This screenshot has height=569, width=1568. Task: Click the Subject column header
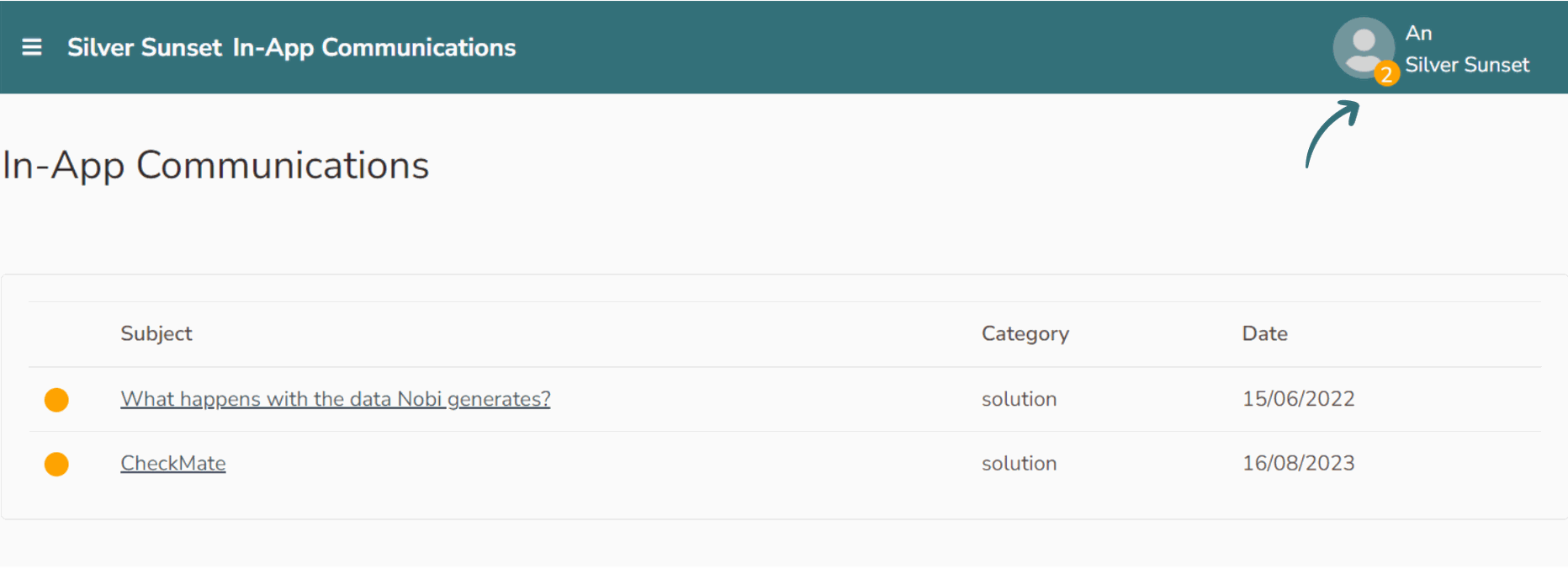156,333
